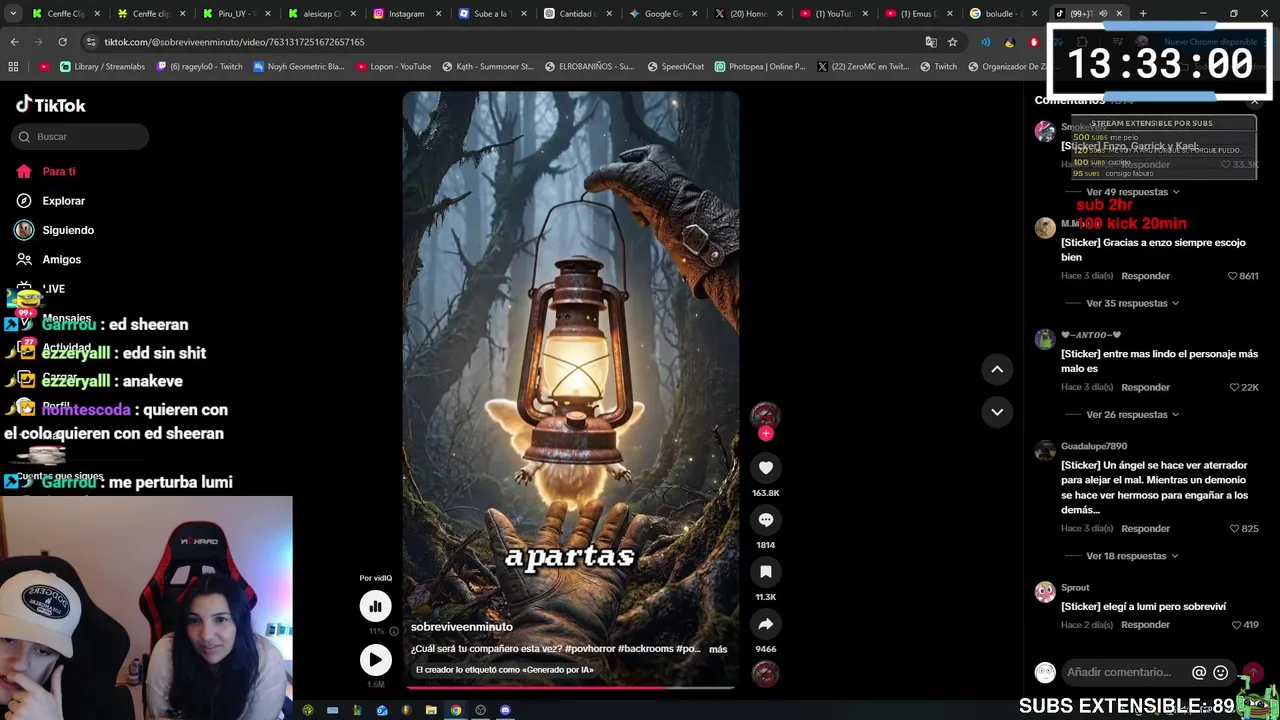Reply to Guadalupe7890's comment
The image size is (1280, 720).
[1145, 528]
